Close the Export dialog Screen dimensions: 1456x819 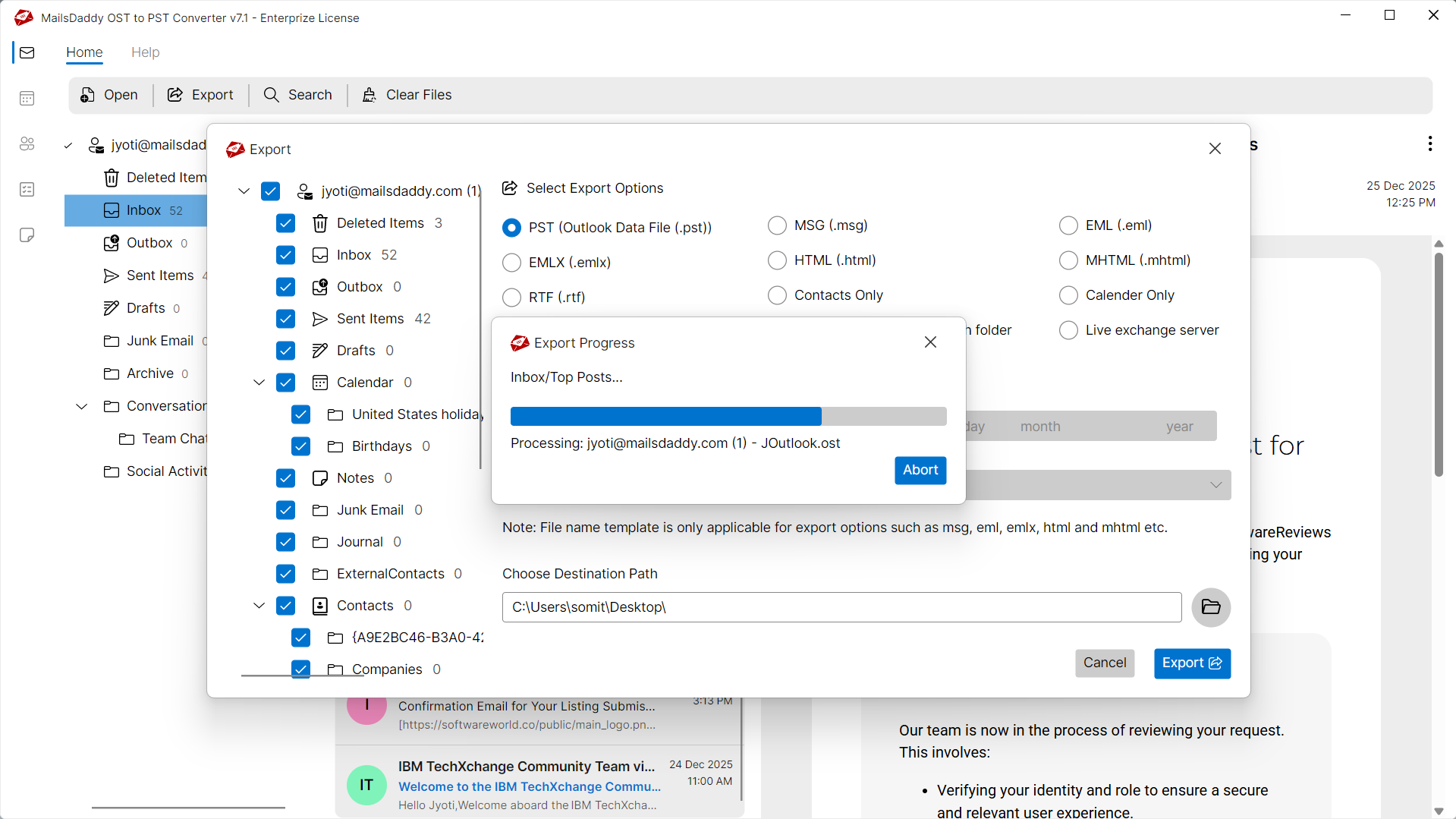(x=1215, y=149)
